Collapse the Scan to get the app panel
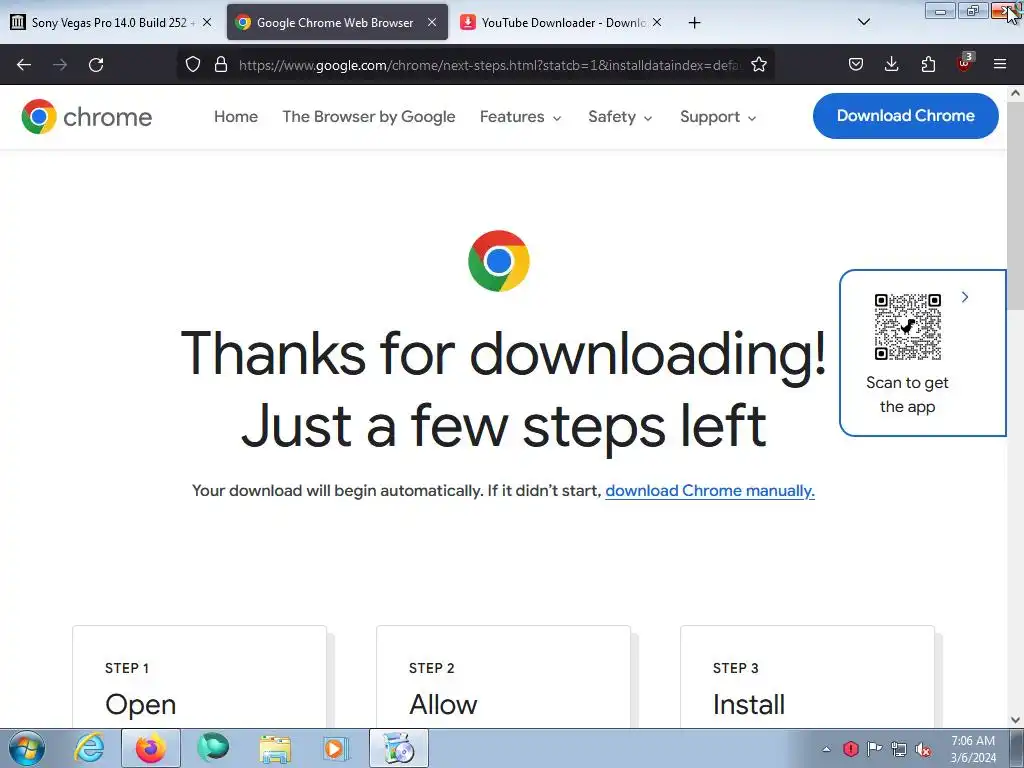 pos(965,297)
